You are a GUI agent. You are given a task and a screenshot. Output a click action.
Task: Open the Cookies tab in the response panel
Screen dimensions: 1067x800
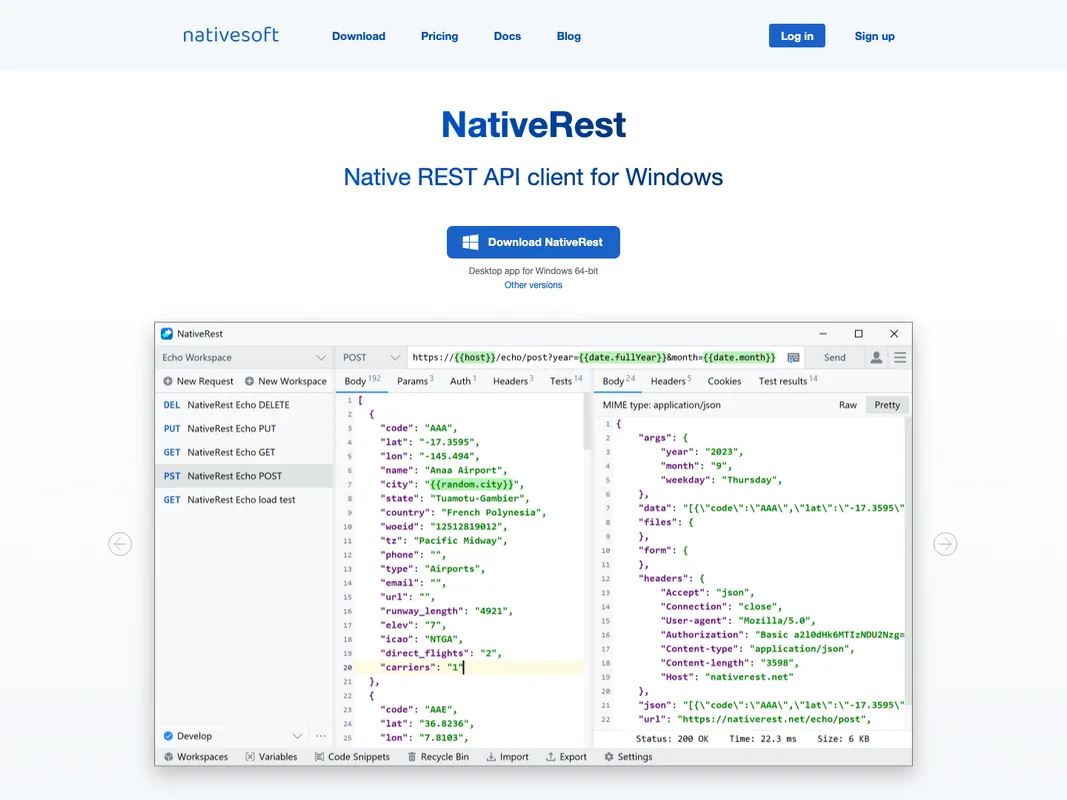pyautogui.click(x=724, y=381)
